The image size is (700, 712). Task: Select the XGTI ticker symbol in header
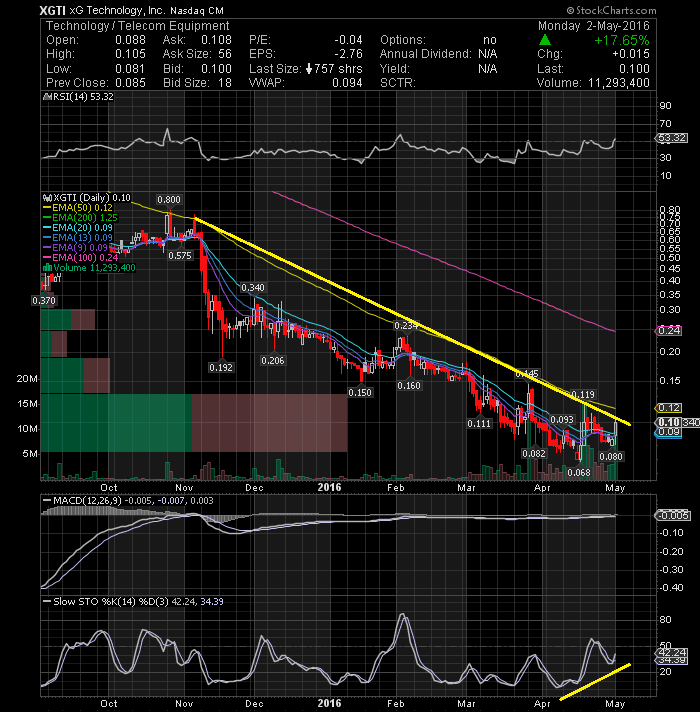point(53,10)
